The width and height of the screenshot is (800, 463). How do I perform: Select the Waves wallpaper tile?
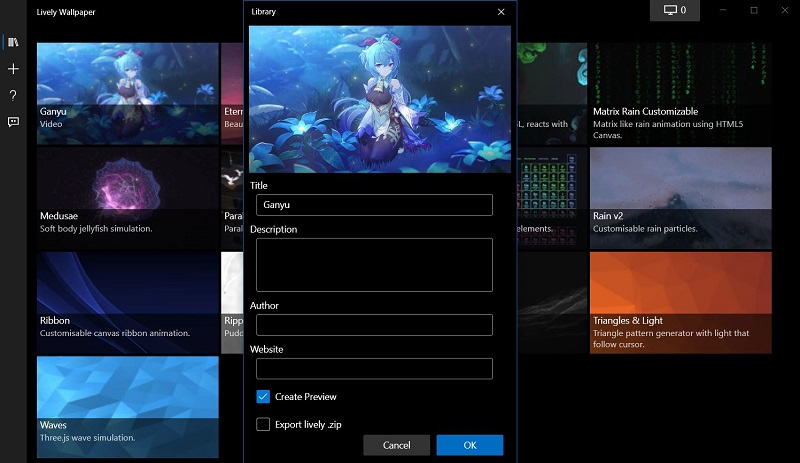tap(128, 407)
